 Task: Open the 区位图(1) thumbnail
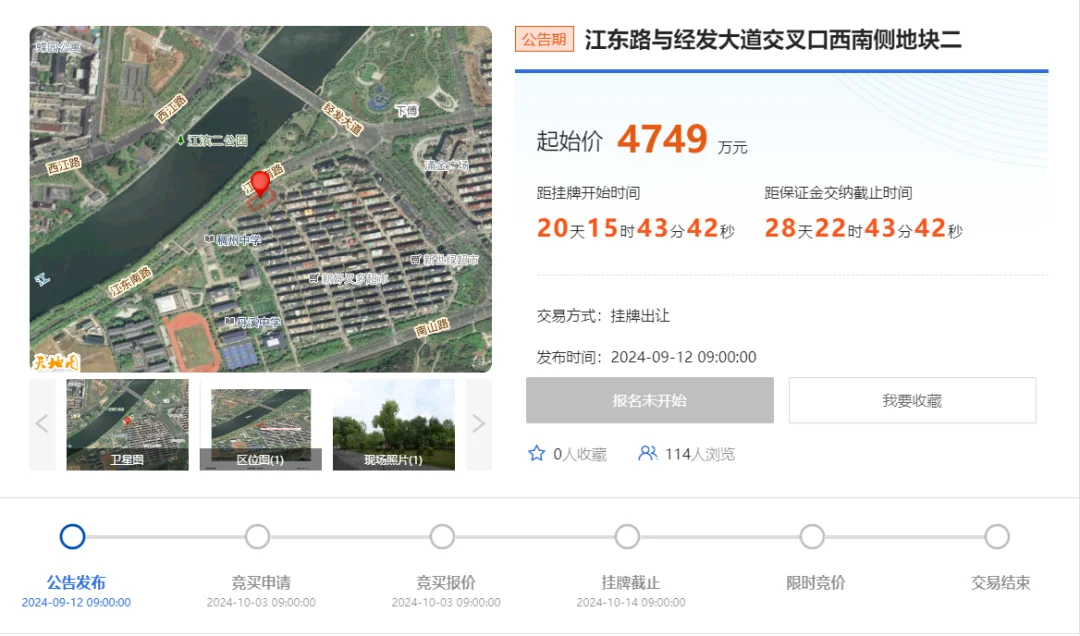tap(261, 424)
